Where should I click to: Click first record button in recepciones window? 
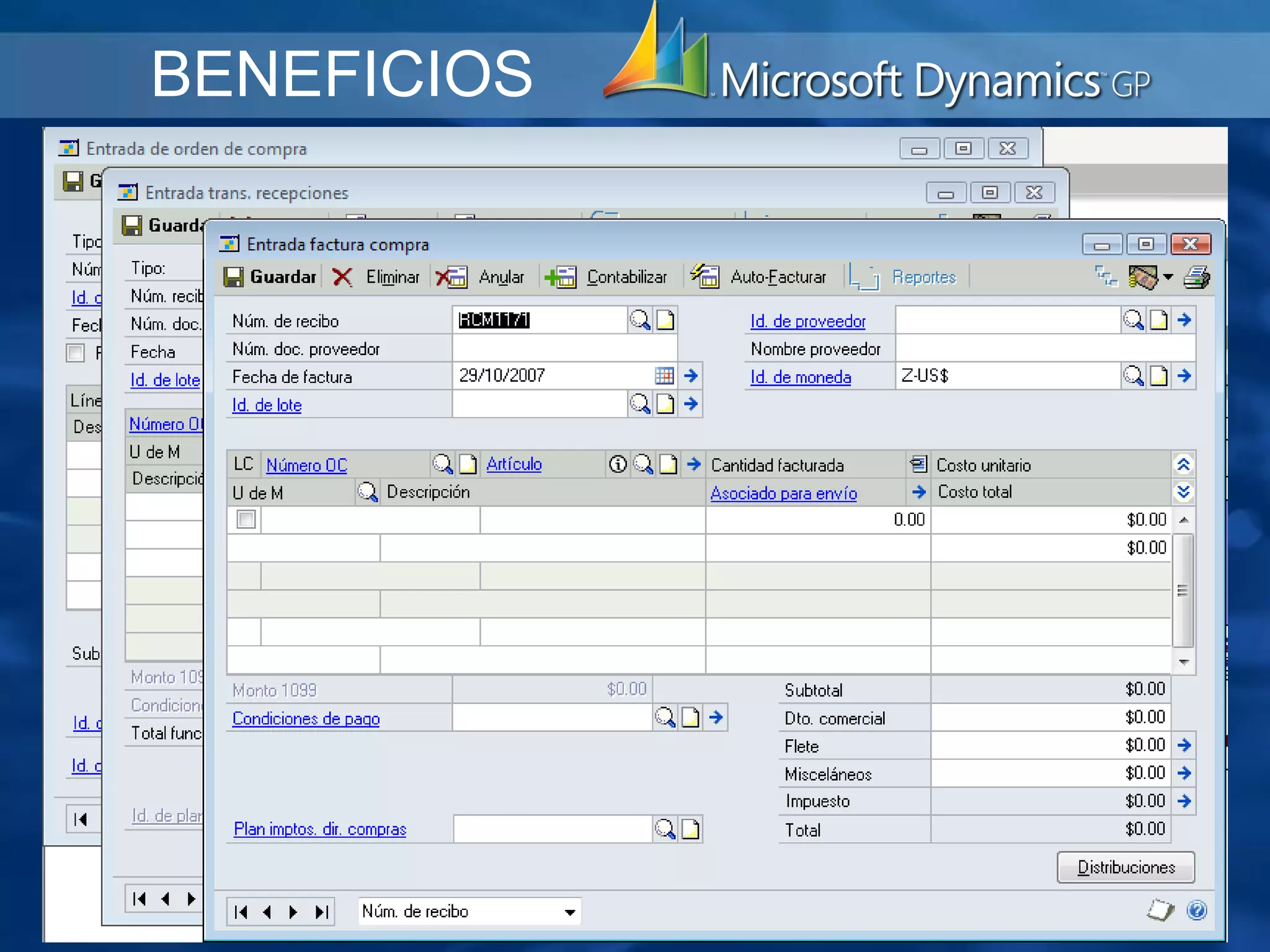[x=140, y=899]
